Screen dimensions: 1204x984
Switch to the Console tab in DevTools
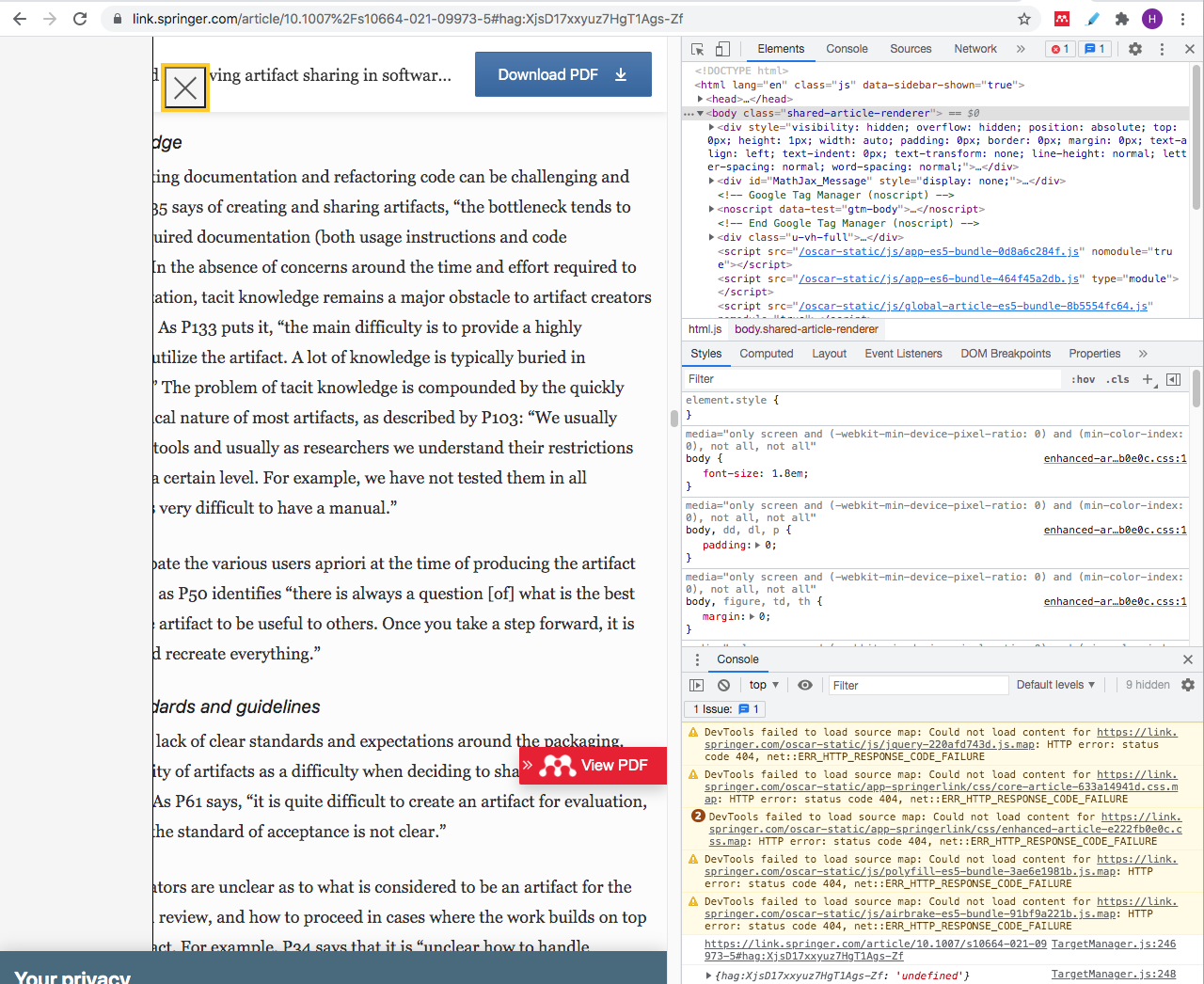coord(847,49)
